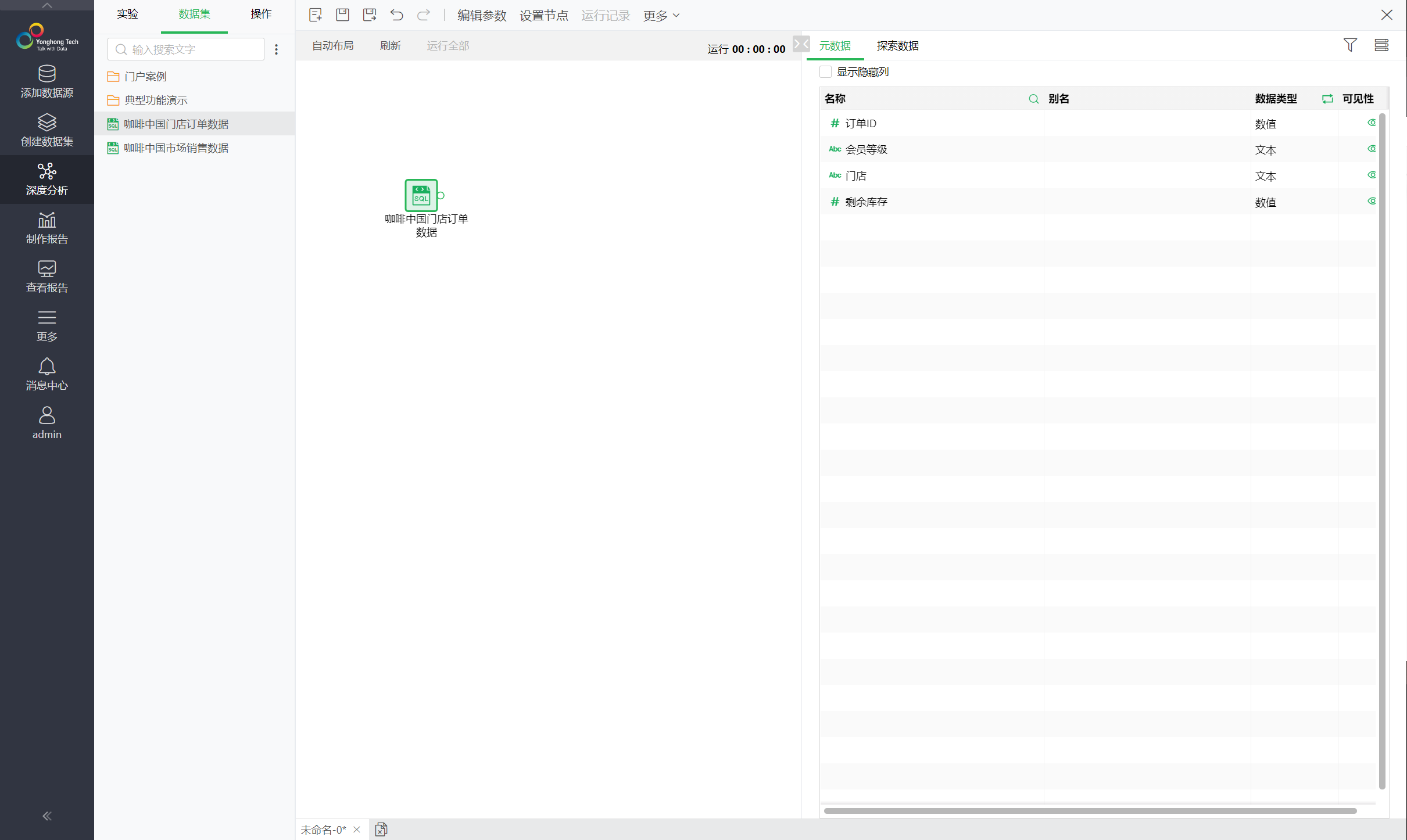The width and height of the screenshot is (1407, 840).
Task: Click the new experiment toolbar icon
Action: (315, 15)
